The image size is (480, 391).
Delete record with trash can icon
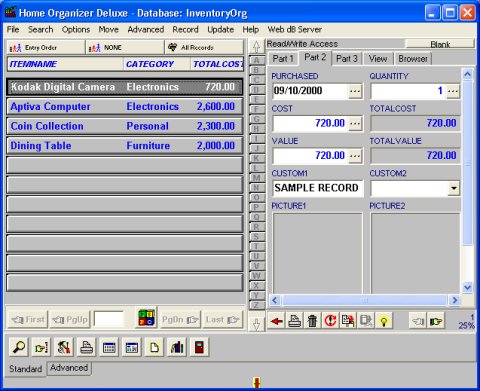(312, 321)
